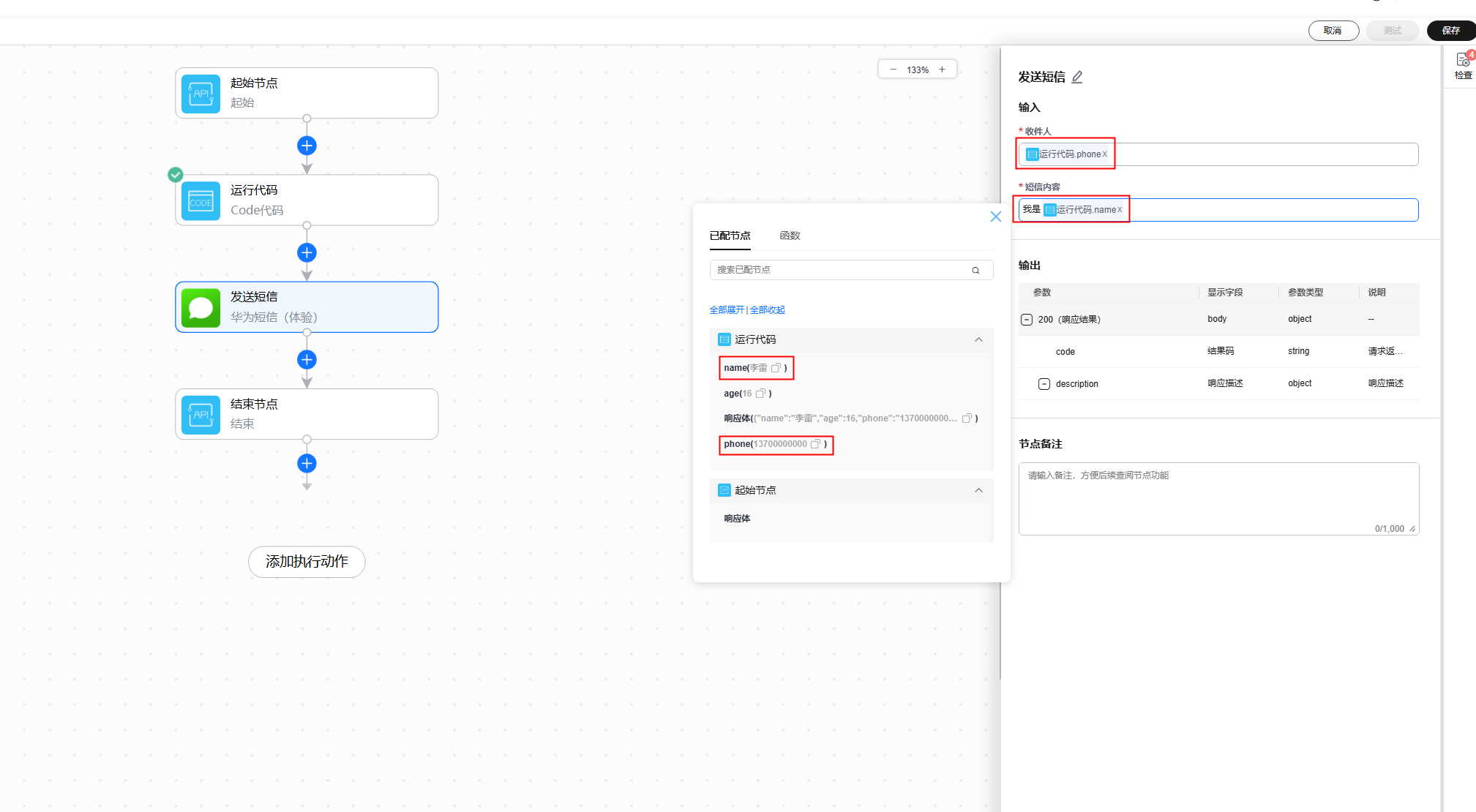Close the 已配节点 popup panel
1476x812 pixels.
995,217
